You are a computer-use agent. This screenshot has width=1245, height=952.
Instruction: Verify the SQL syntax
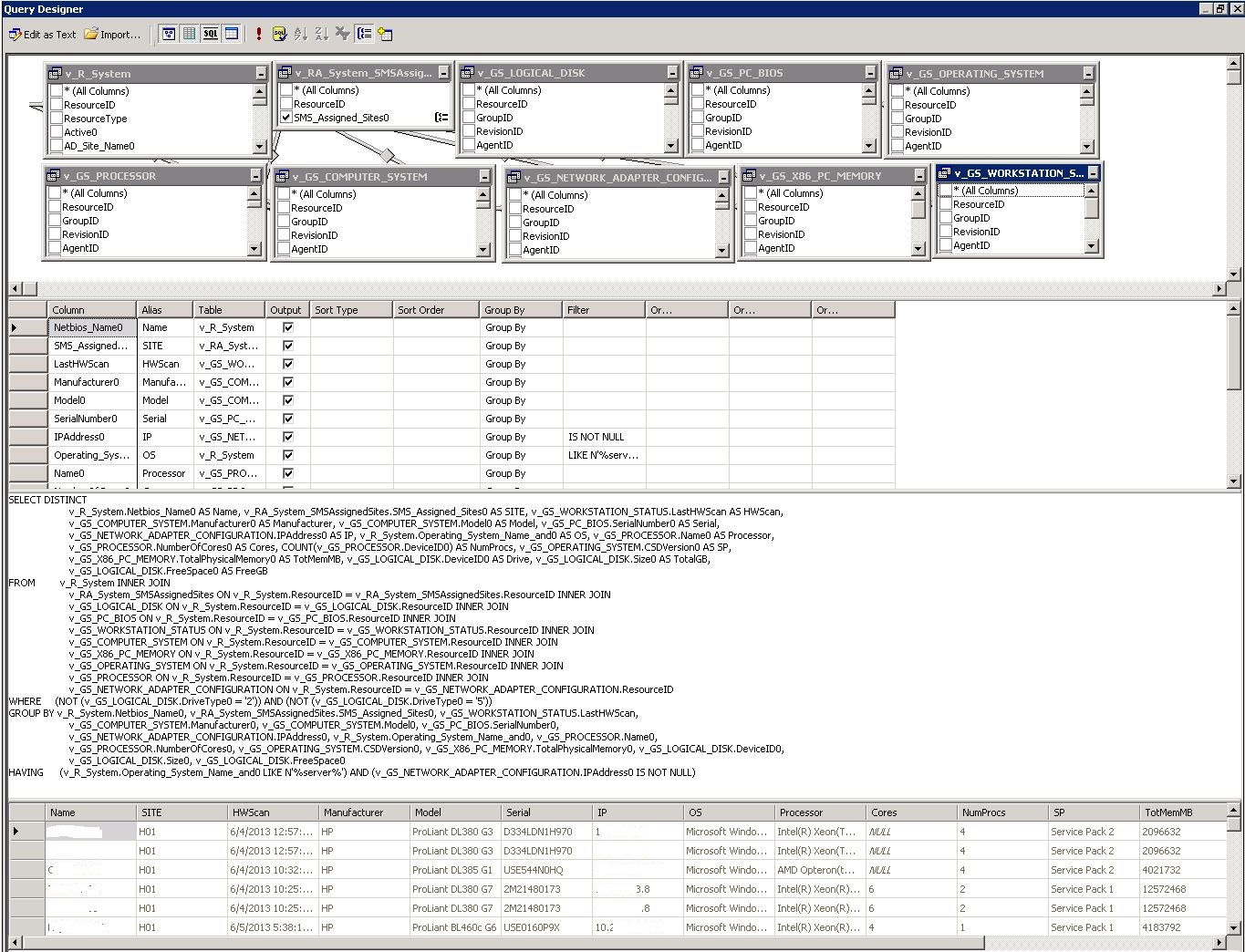279,34
